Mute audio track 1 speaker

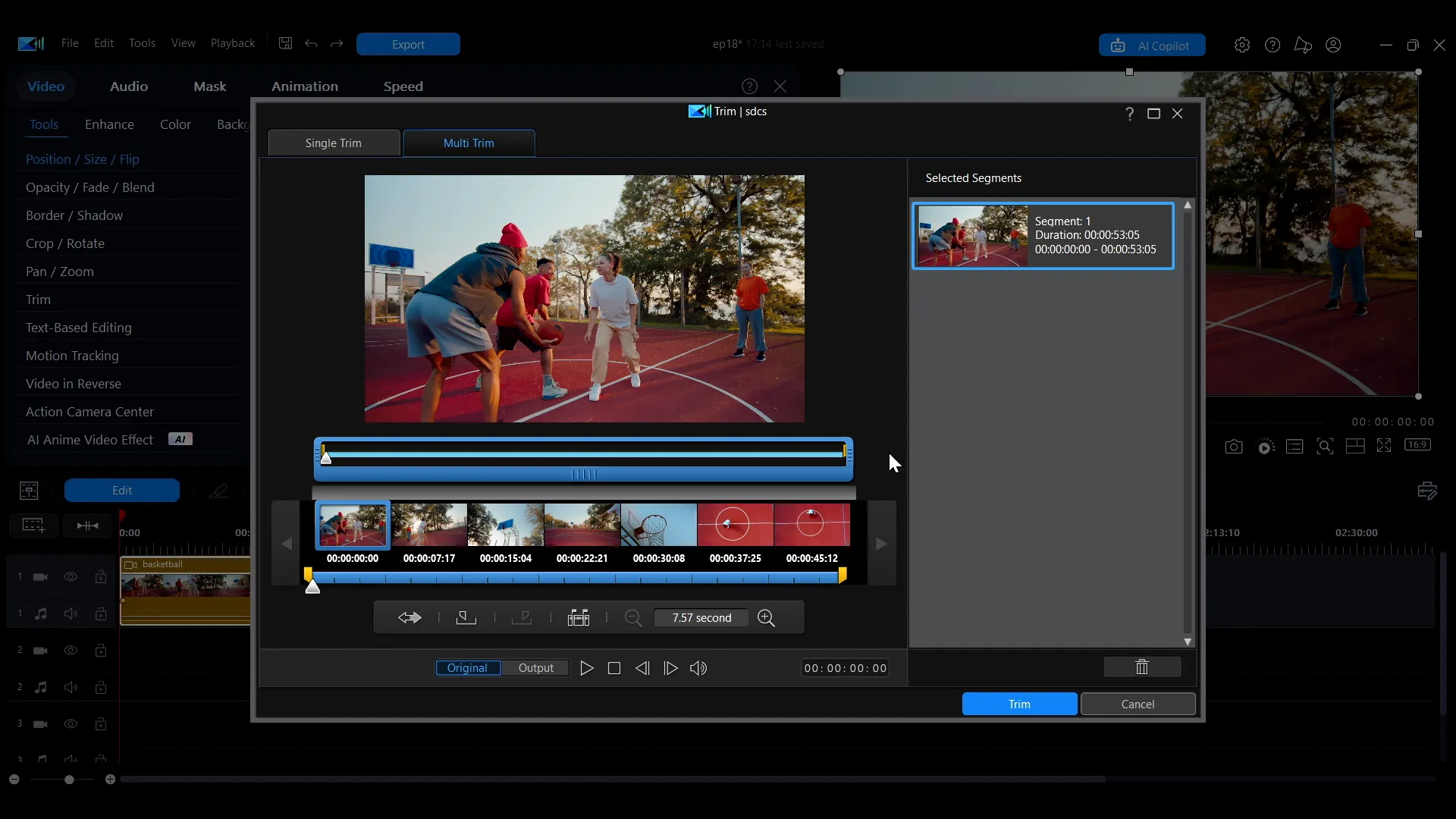[x=71, y=613]
